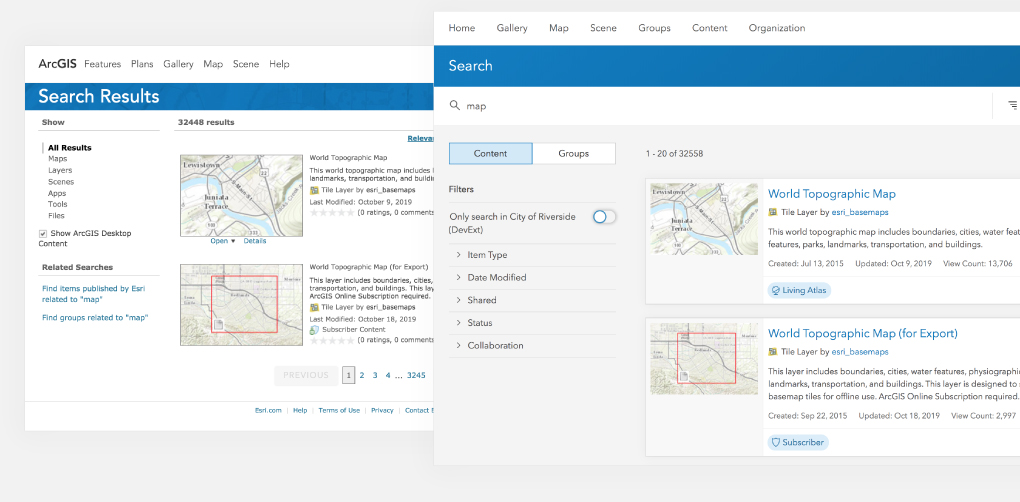The height and width of the screenshot is (502, 1020).
Task: Click Tile Layer icon under World Topographic Map title
Action: click(773, 212)
